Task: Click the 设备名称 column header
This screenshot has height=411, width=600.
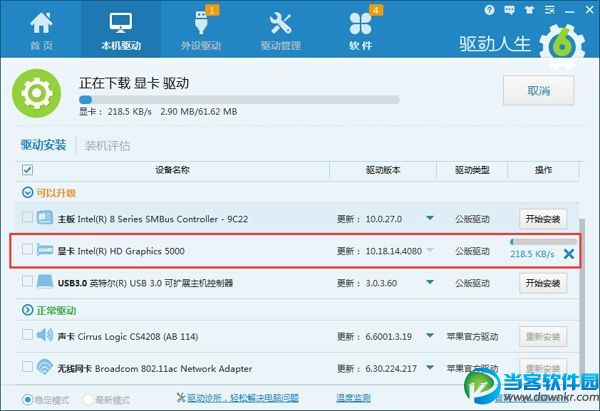Action: pyautogui.click(x=172, y=170)
